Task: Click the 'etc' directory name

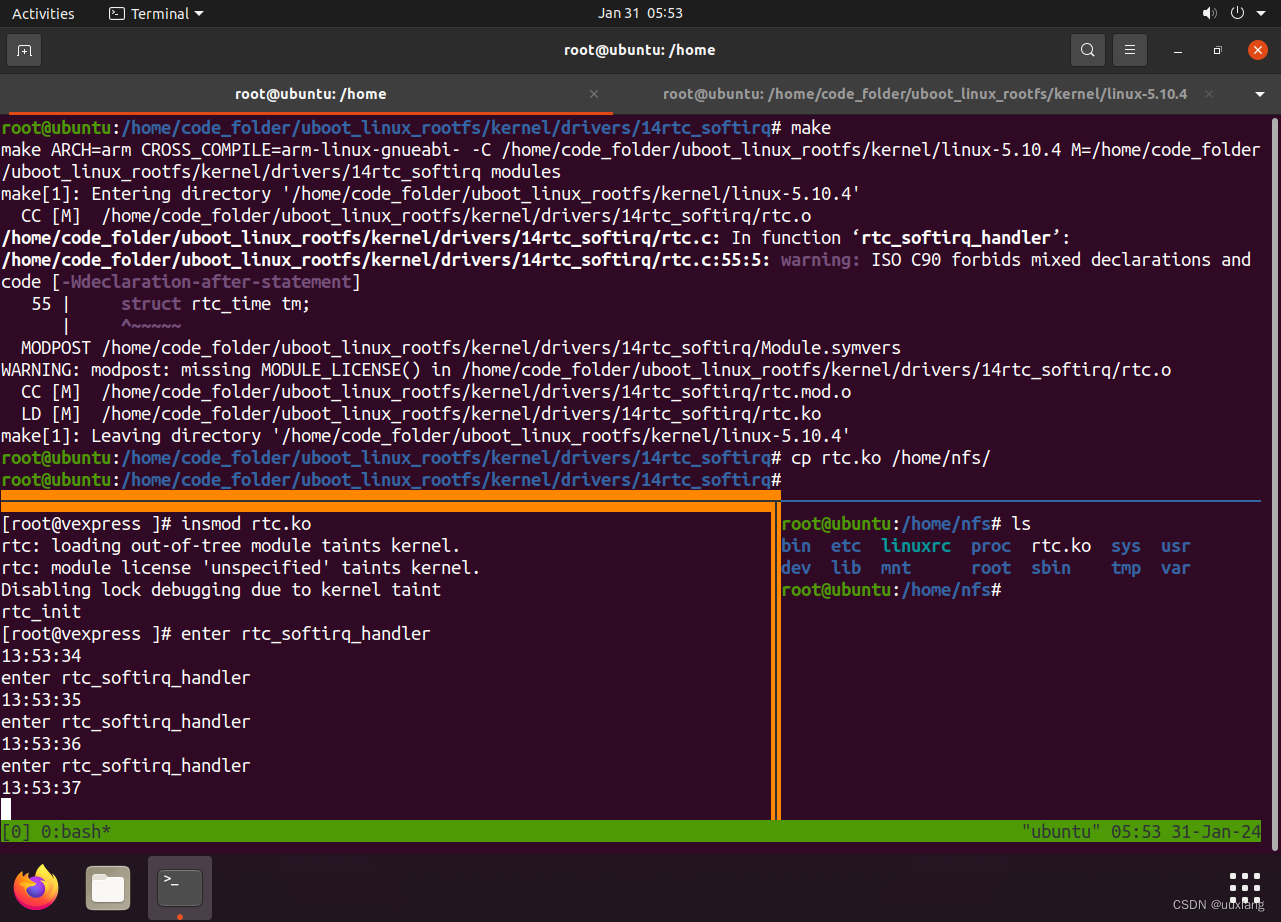Action: 846,546
